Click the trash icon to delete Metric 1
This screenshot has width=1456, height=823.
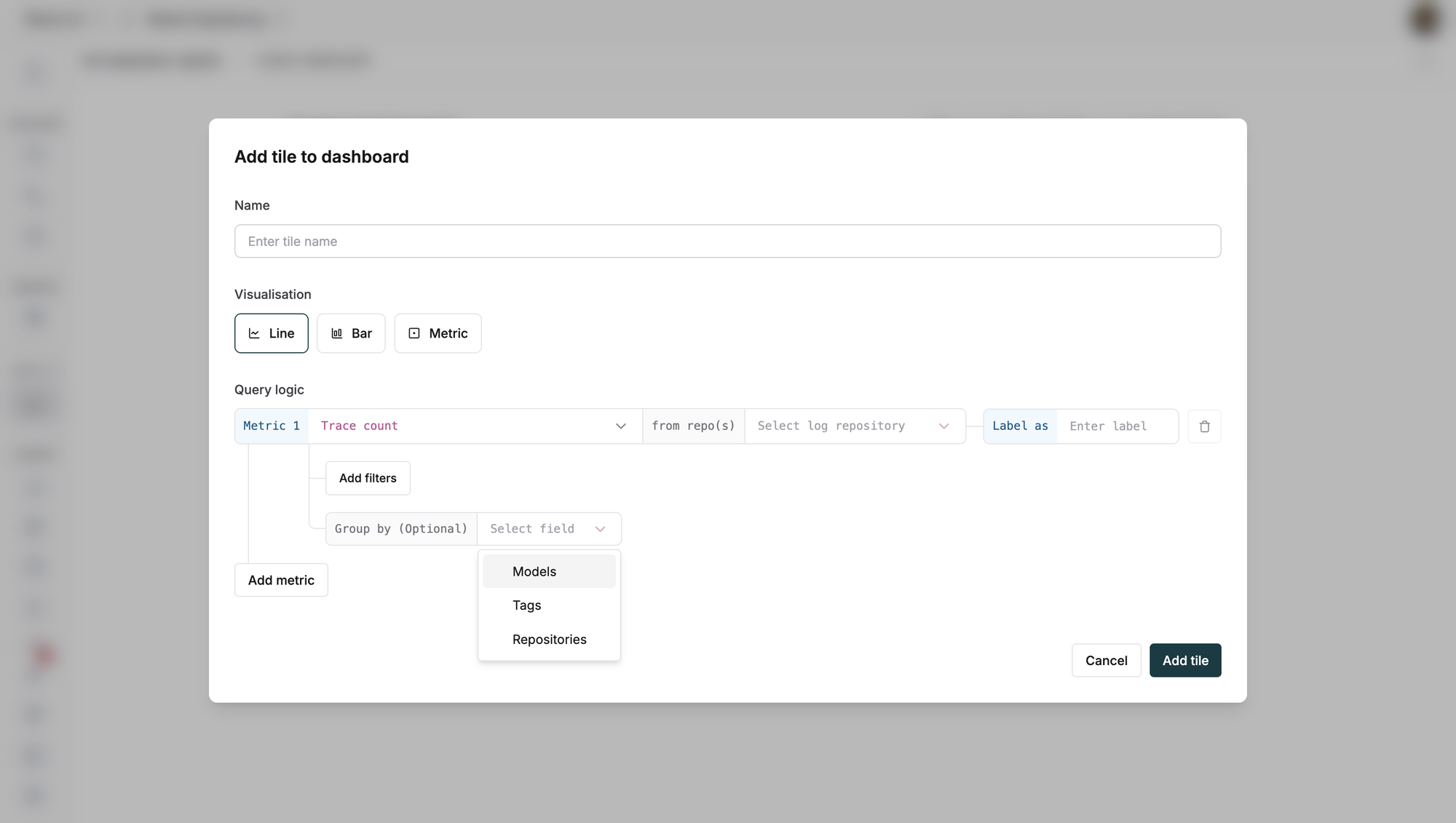[x=1204, y=426]
